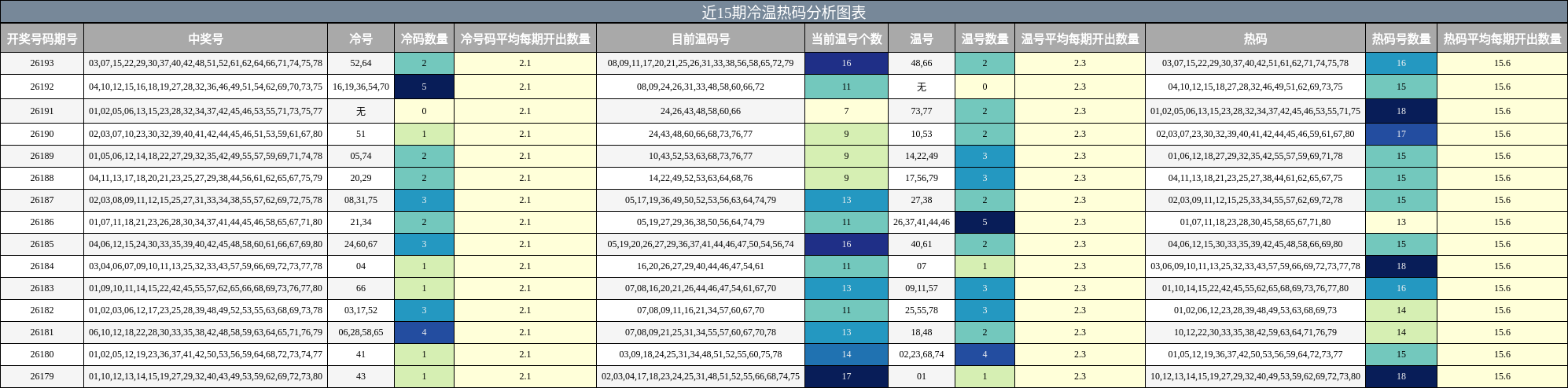
Task: Select the dark blue cold count 5 cell
Action: click(424, 87)
